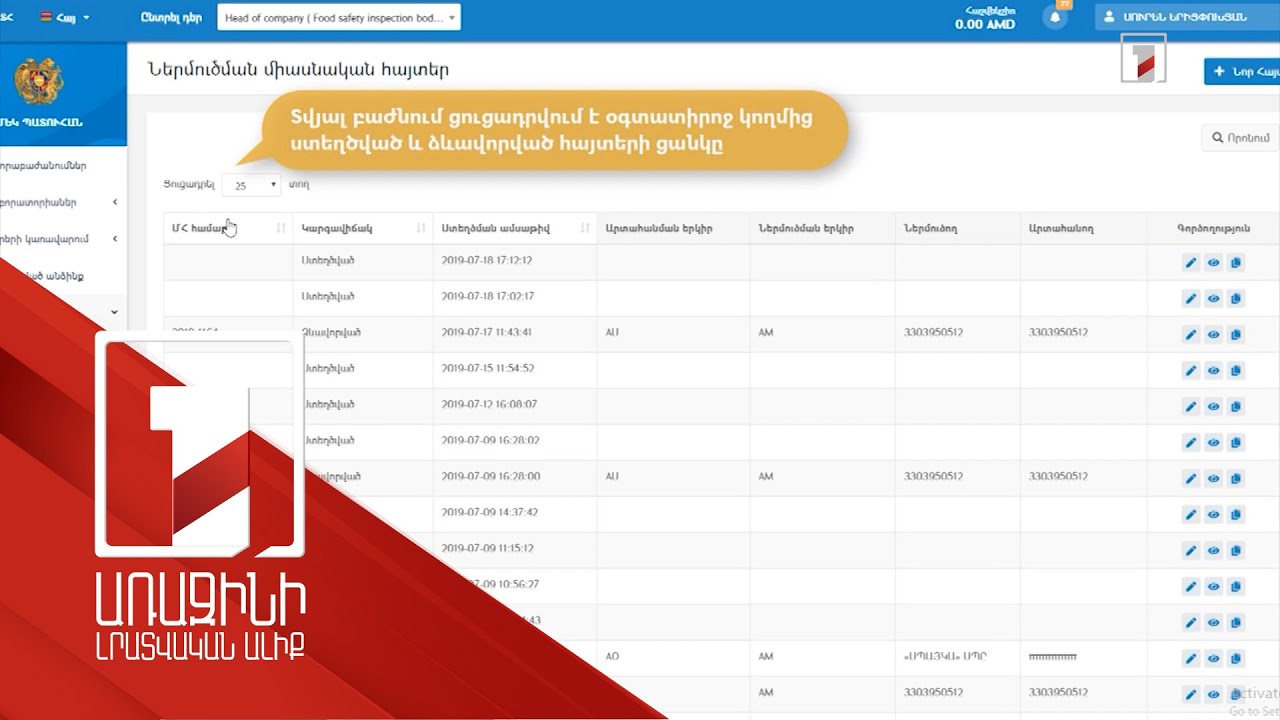Copy the request created 2019-07-09 11:15:12
1280x720 pixels.
pos(1236,551)
